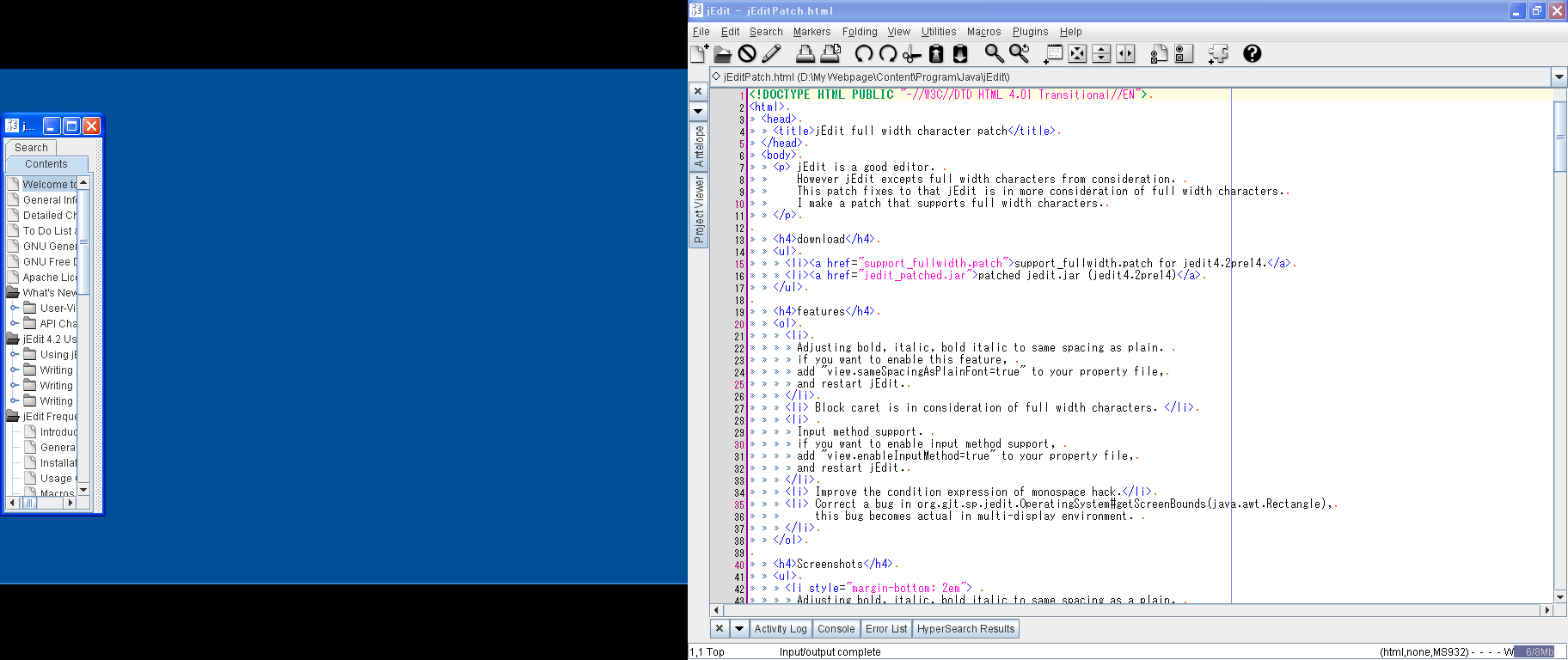Screen dimensions: 1568x660
Task: Close the bottom dock with its X button
Action: (720, 628)
